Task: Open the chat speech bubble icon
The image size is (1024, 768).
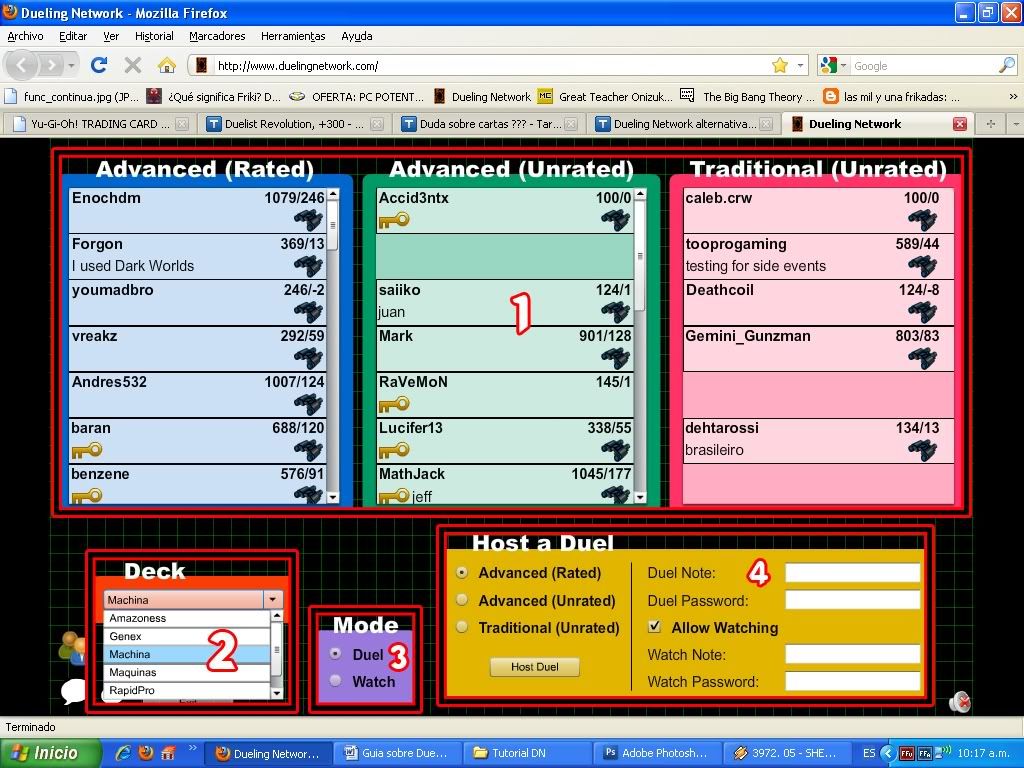Action: tap(73, 691)
